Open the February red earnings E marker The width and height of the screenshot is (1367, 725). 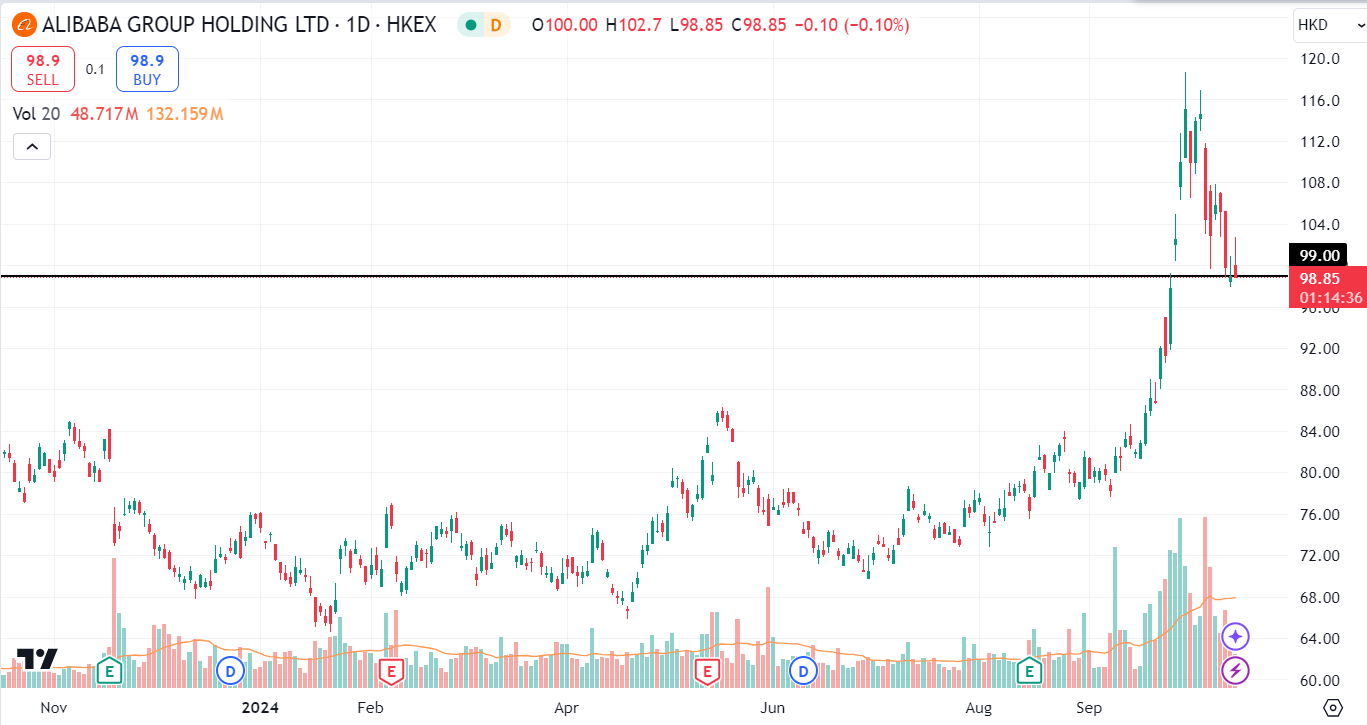point(390,670)
